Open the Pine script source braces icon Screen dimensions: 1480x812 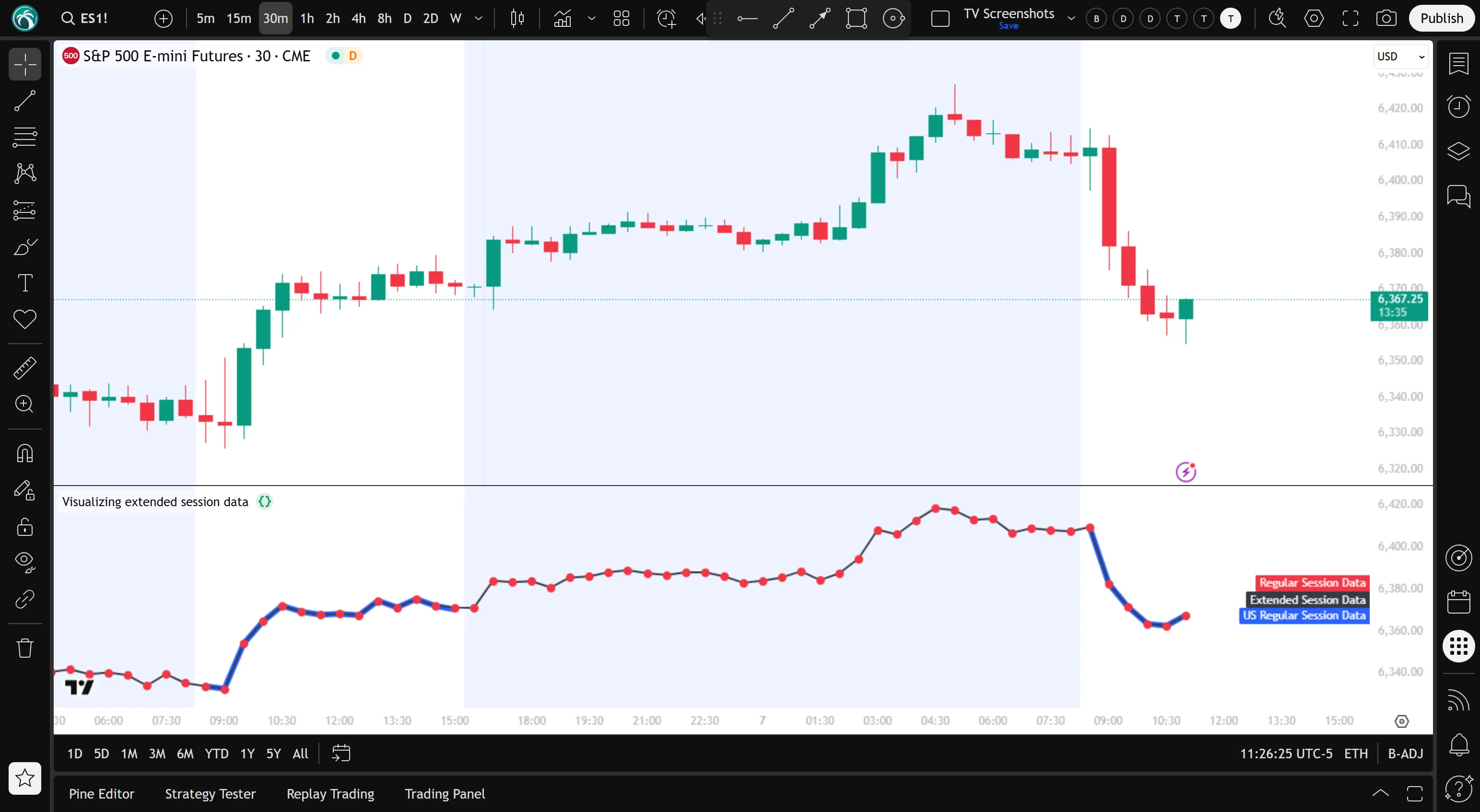(264, 501)
